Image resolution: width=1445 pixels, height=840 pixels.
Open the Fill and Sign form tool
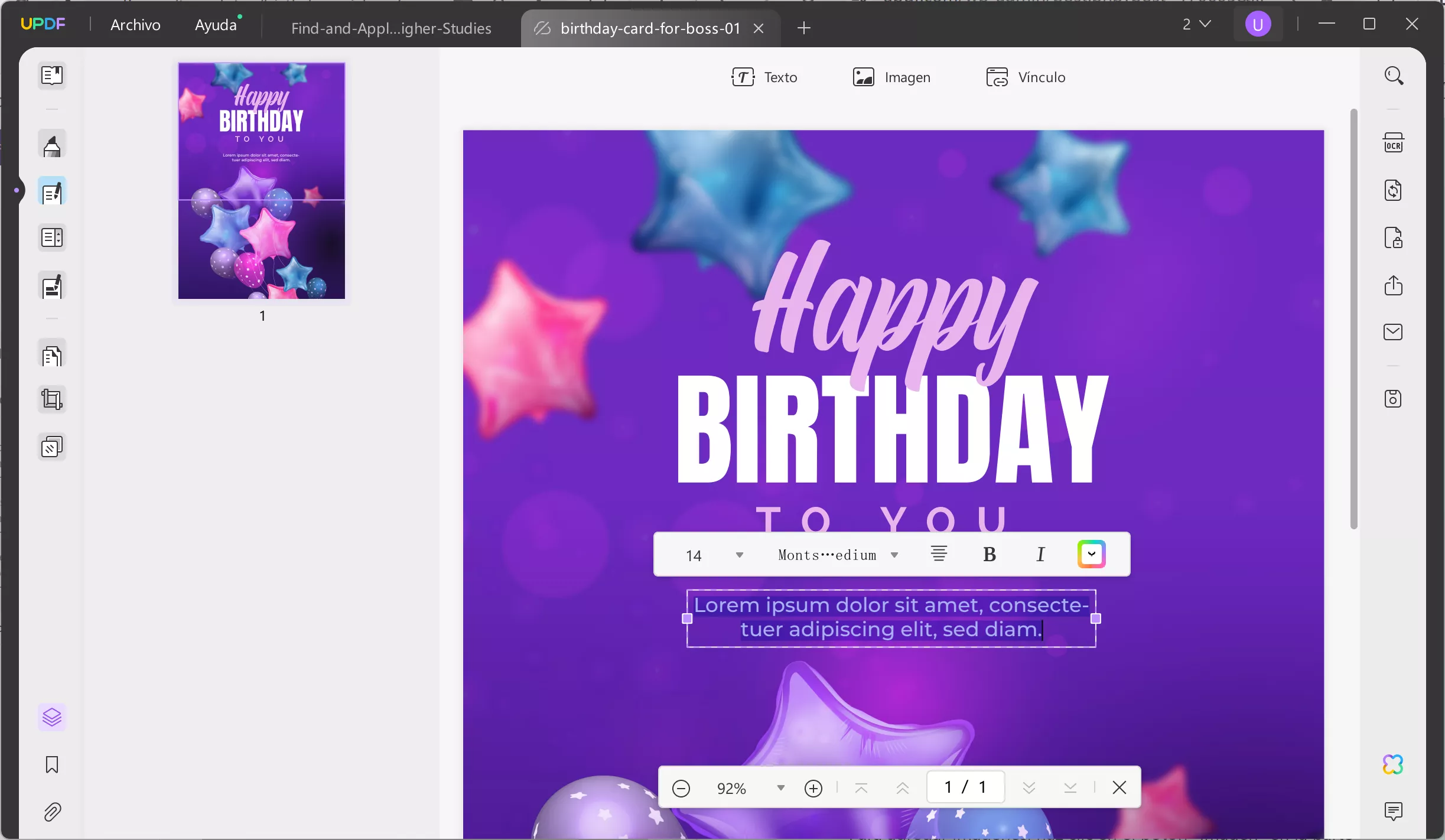pyautogui.click(x=52, y=286)
